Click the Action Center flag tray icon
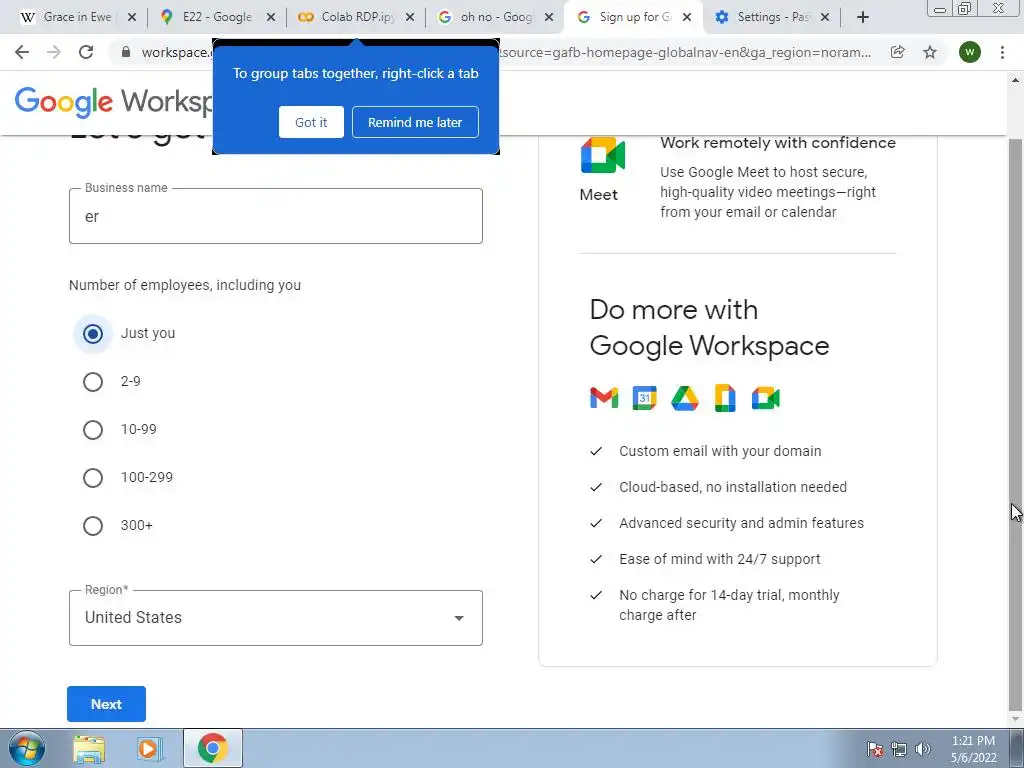This screenshot has width=1024, height=768. 875,749
